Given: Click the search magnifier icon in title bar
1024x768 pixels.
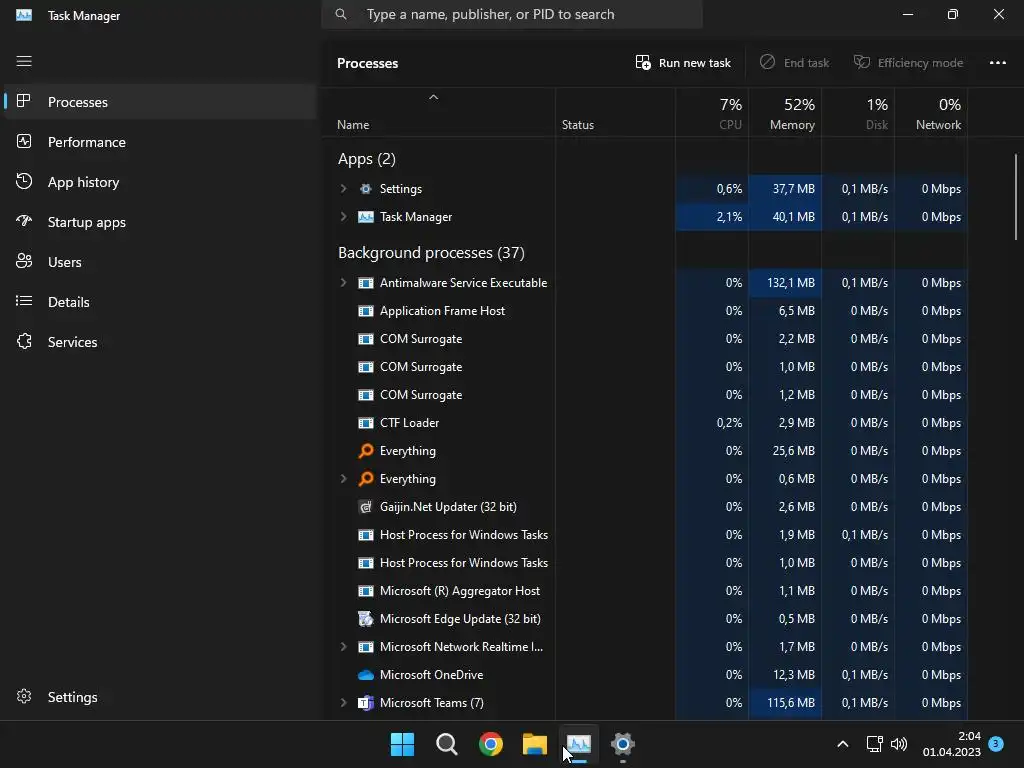Looking at the screenshot, I should (341, 14).
